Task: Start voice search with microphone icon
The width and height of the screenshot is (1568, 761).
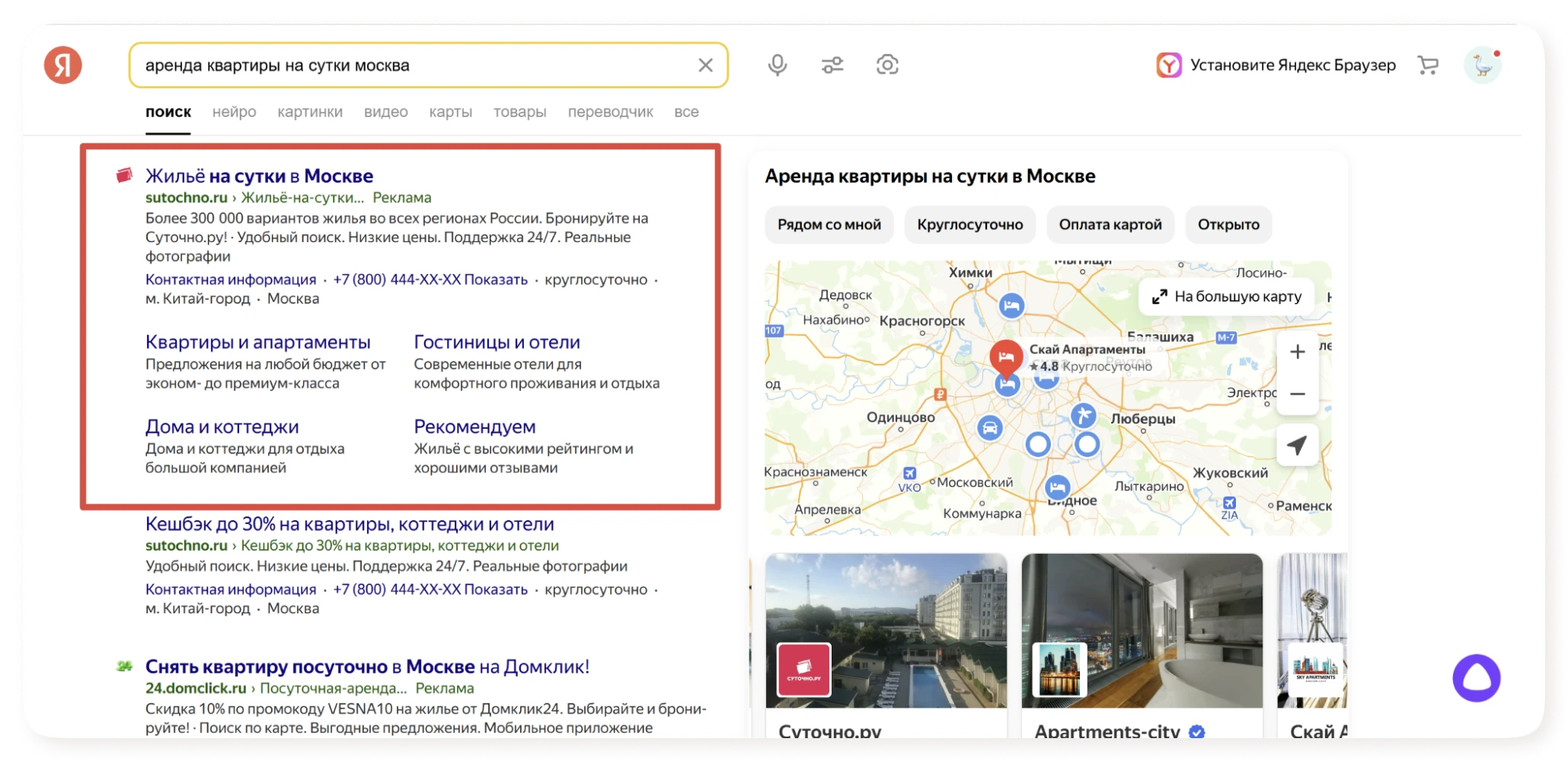Action: point(777,66)
